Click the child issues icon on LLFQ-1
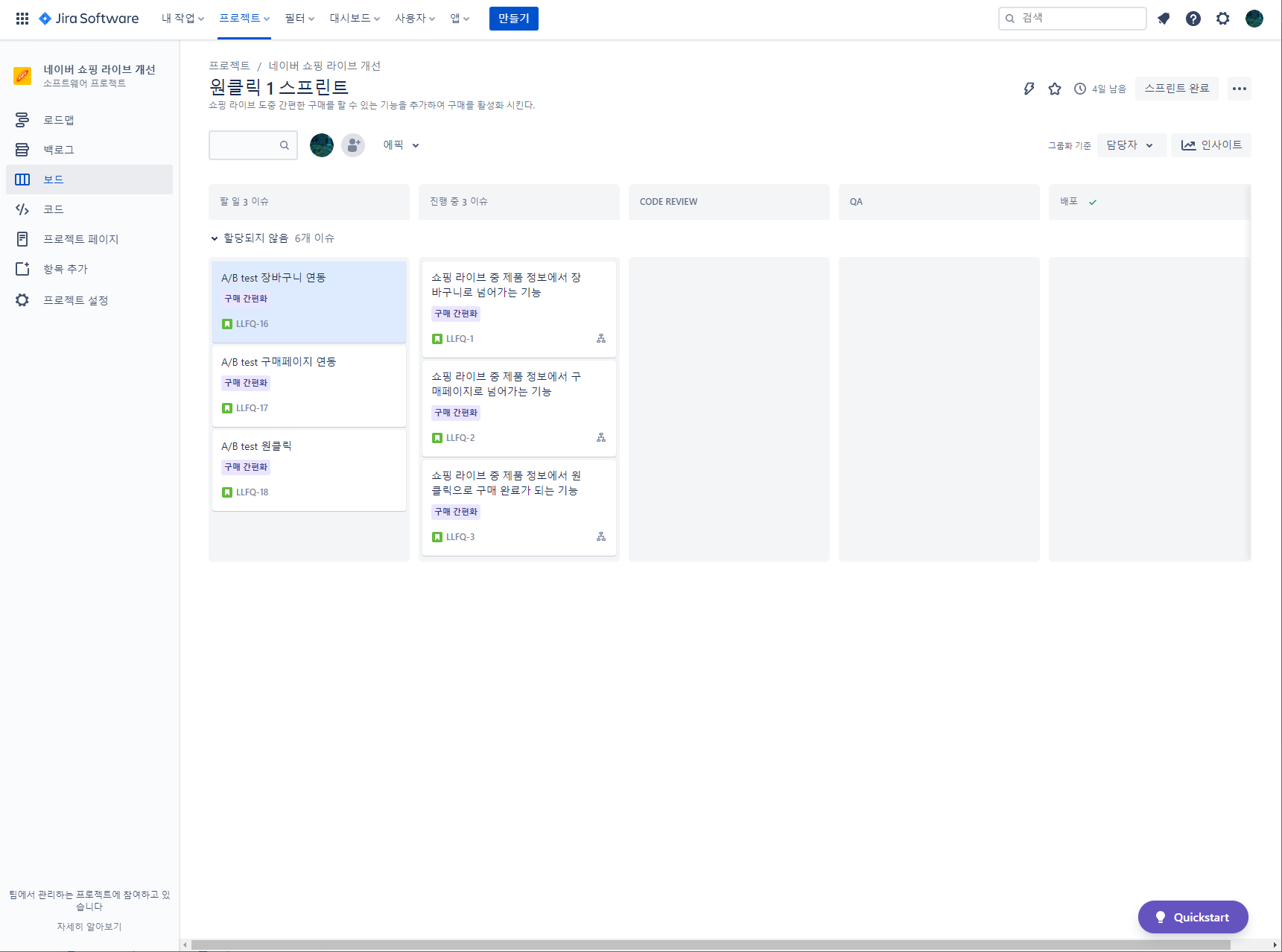 [601, 338]
